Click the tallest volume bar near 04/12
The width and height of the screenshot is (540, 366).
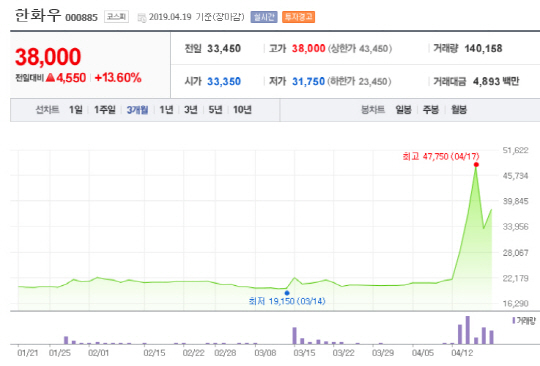coord(468,330)
